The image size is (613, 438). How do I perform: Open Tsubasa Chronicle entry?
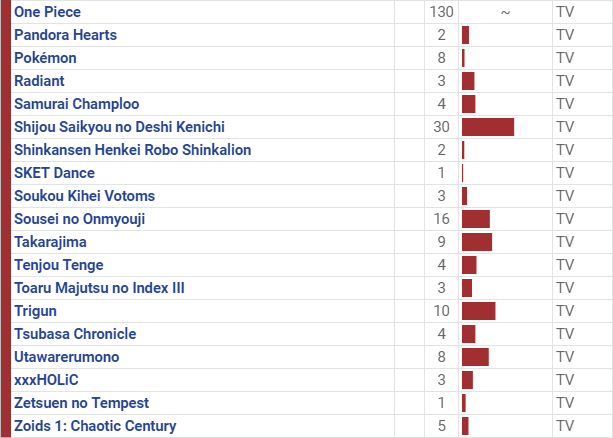75,334
